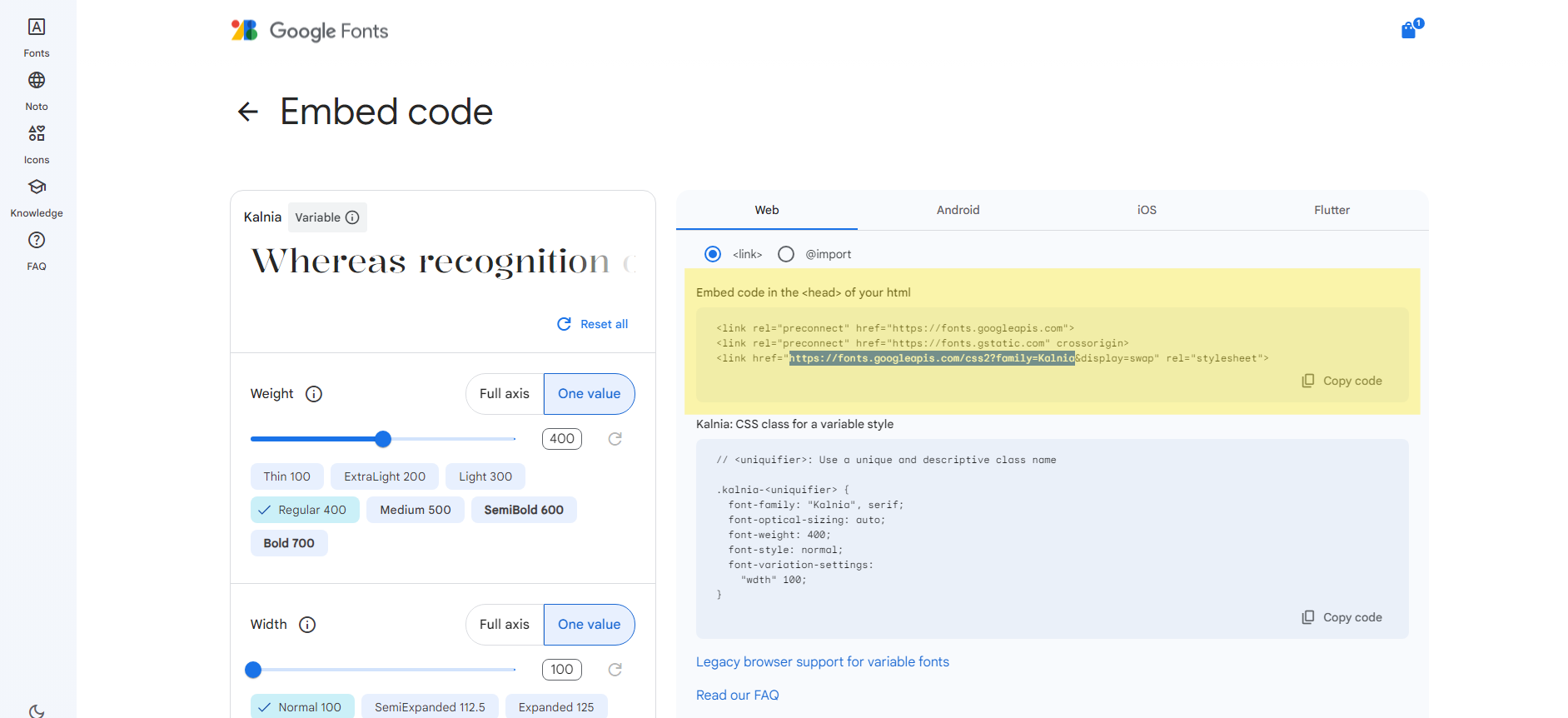Click copy icon for CSS class code
The width and height of the screenshot is (1568, 718).
tap(1308, 617)
